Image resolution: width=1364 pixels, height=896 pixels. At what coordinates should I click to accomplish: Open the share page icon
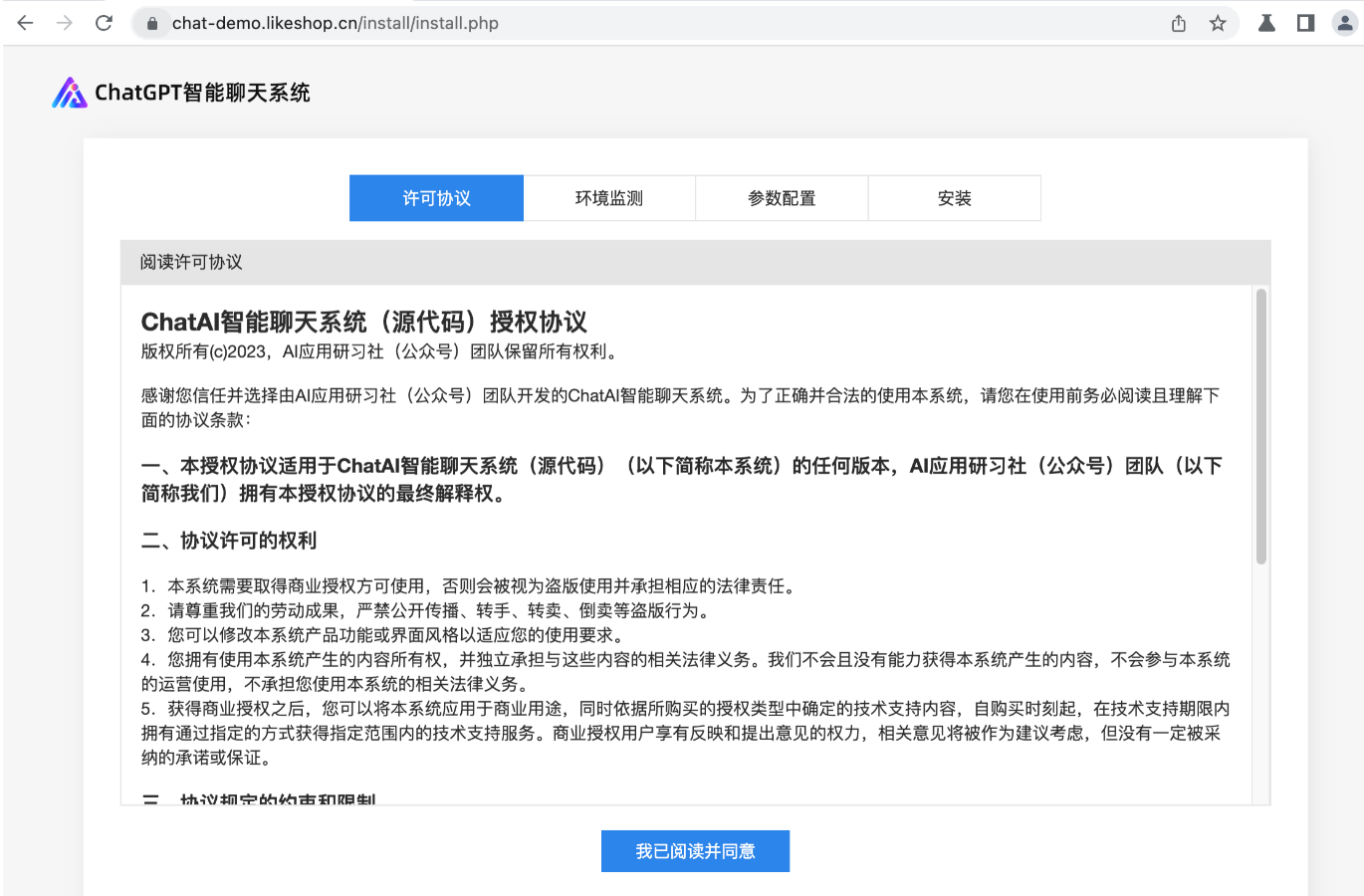[x=1179, y=23]
